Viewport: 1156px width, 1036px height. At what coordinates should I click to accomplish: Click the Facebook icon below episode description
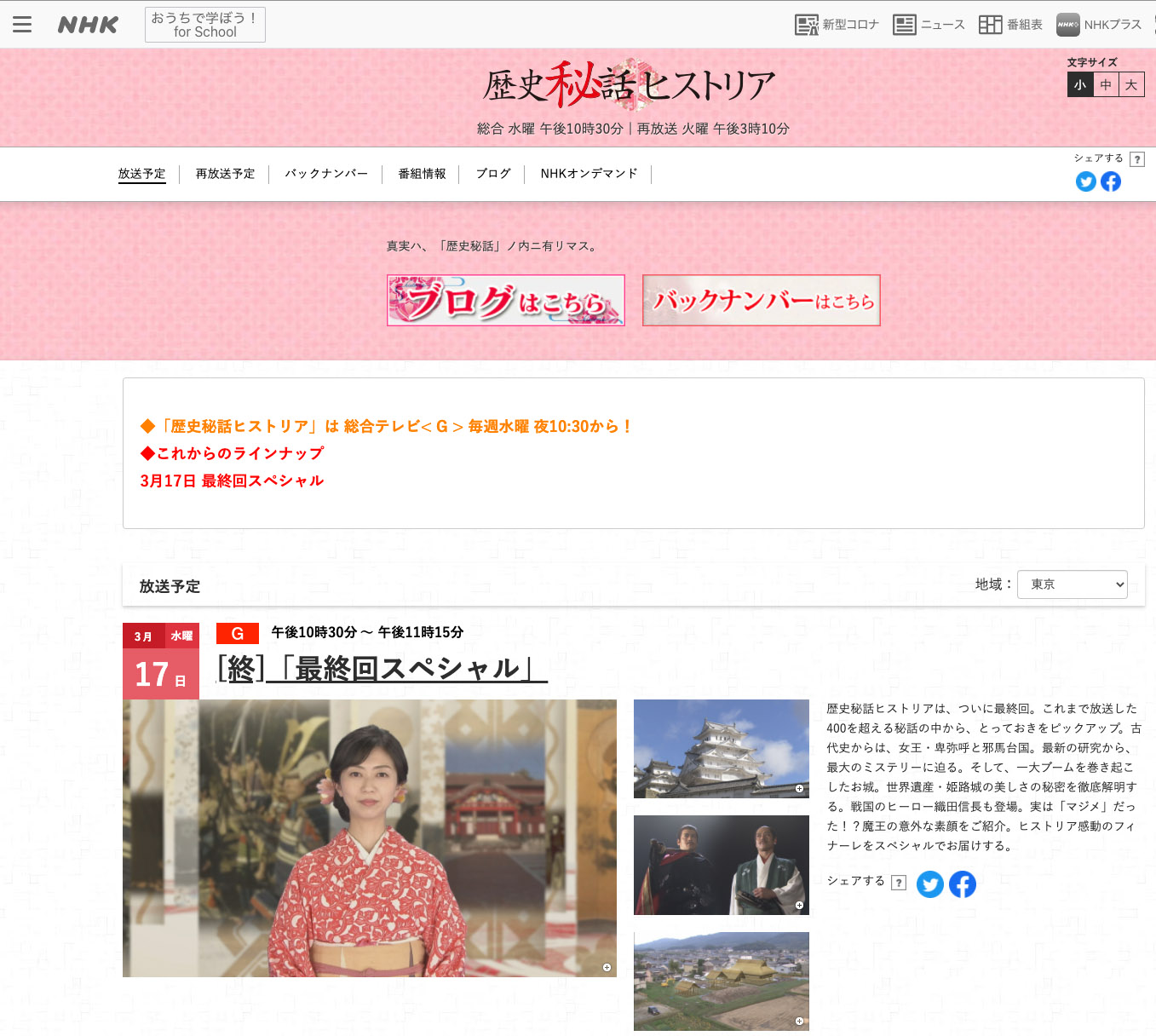pyautogui.click(x=963, y=884)
